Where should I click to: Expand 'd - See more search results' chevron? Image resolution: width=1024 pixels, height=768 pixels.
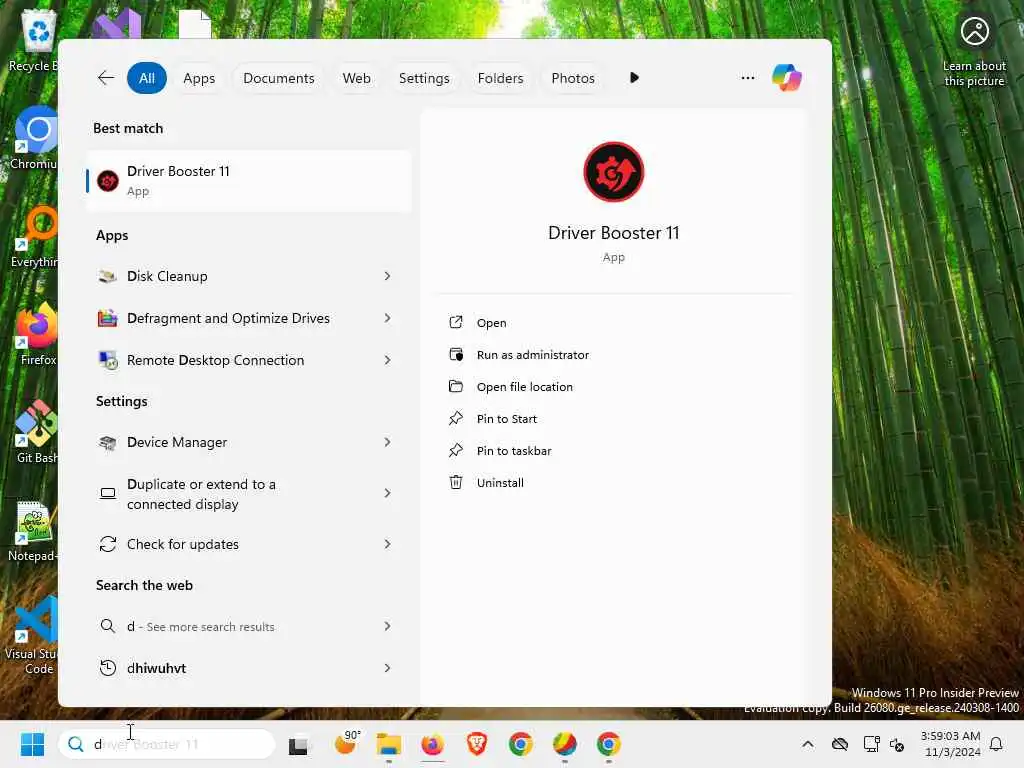pyautogui.click(x=387, y=626)
